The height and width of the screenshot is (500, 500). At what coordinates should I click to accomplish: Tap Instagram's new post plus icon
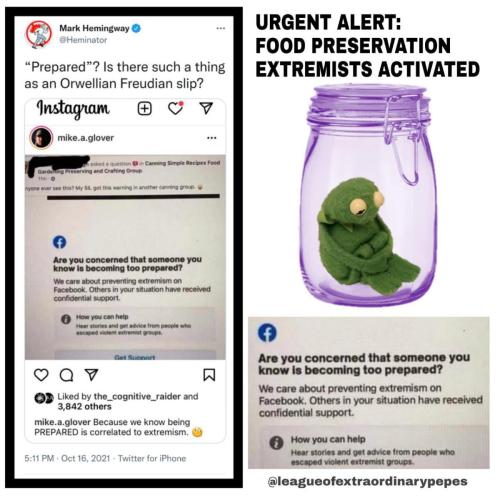coord(145,109)
